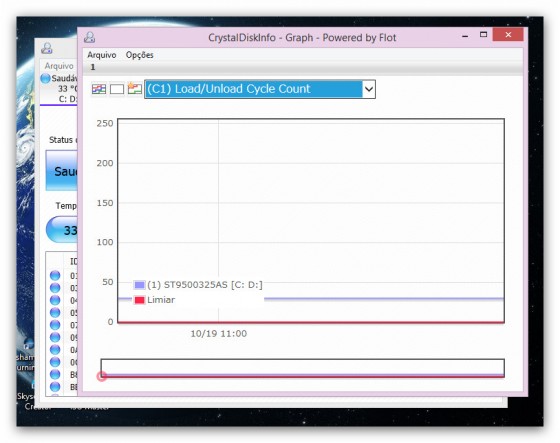Click the '250' y-axis label on the graph
Image resolution: width=560 pixels, height=443 pixels.
coord(105,123)
